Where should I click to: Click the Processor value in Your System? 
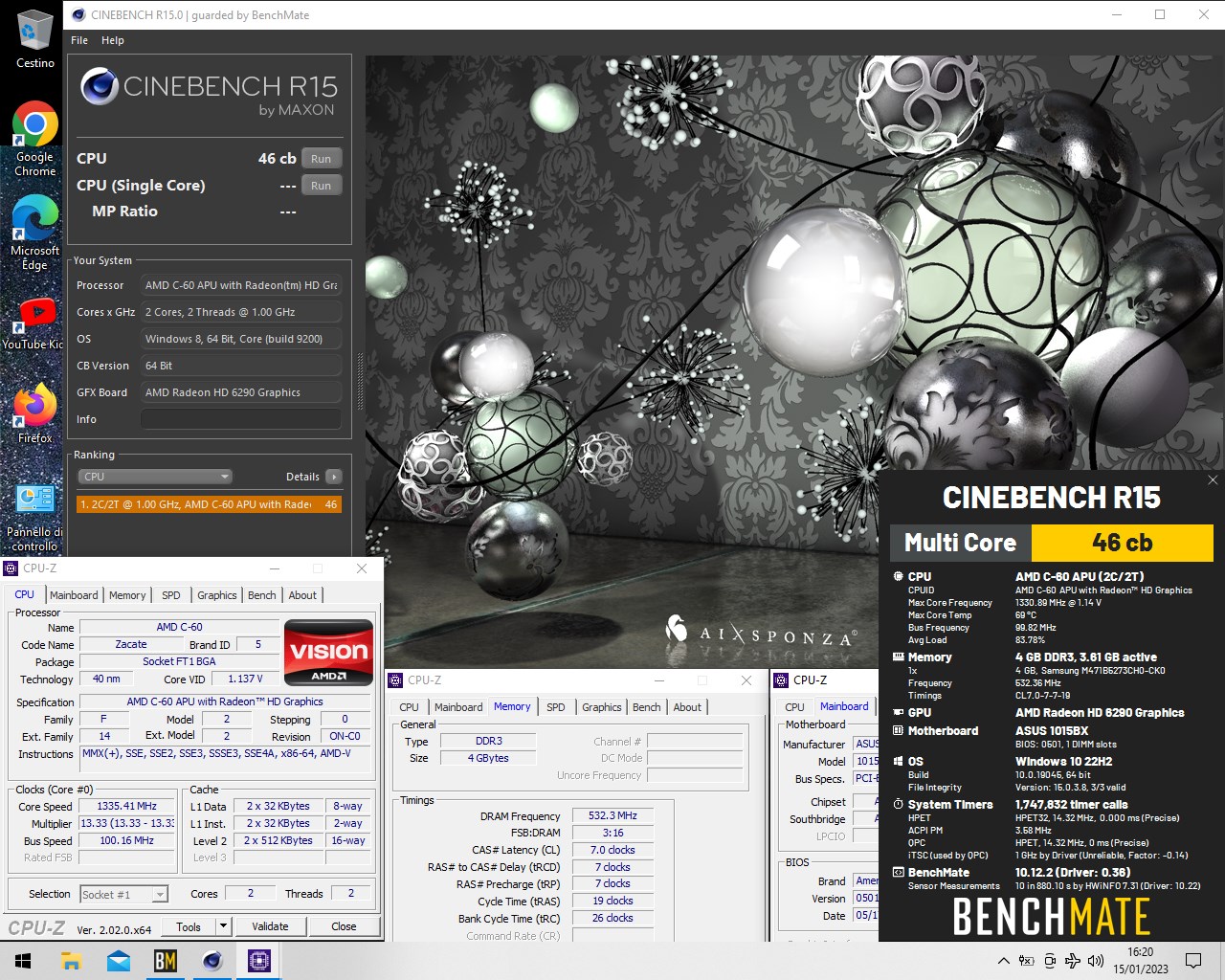241,285
